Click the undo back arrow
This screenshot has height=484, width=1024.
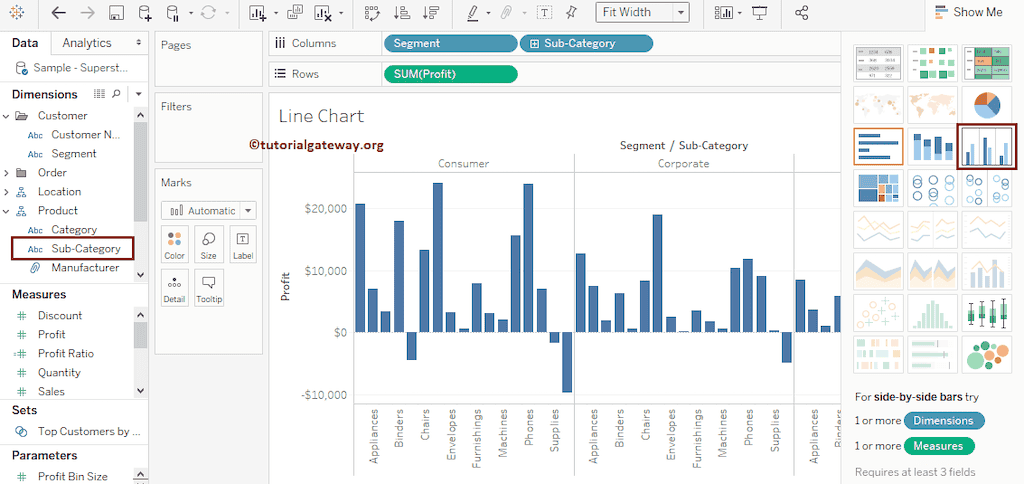[x=58, y=13]
